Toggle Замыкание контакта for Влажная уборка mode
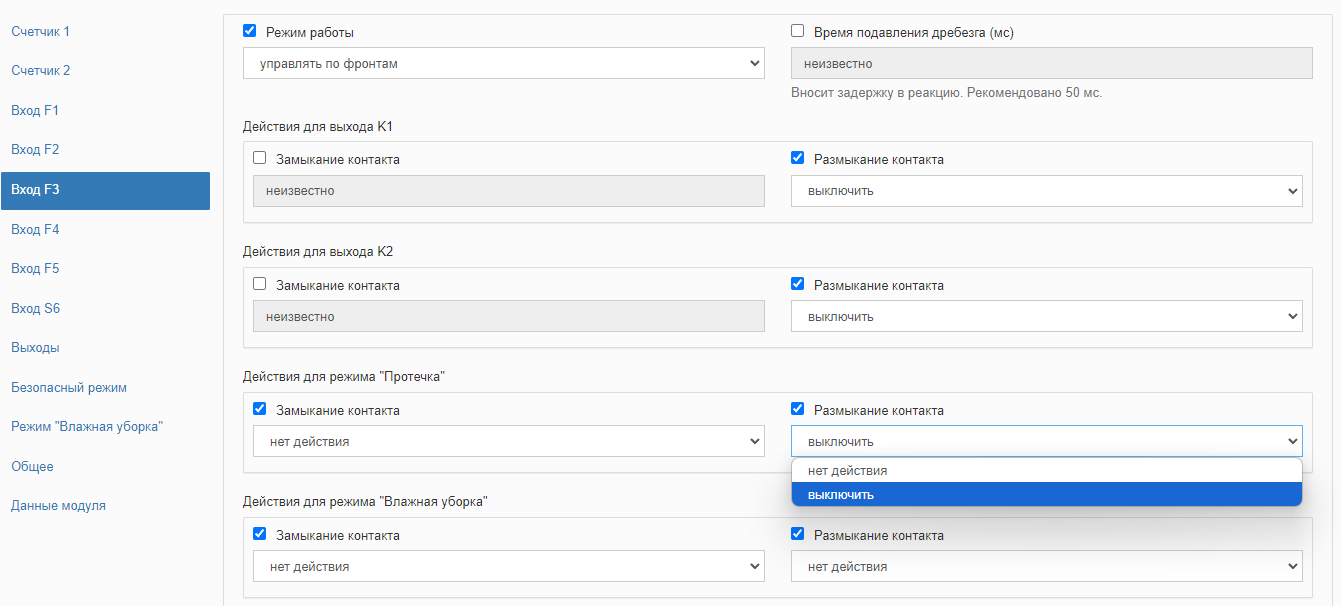Viewport: 1341px width, 606px height. coord(260,534)
